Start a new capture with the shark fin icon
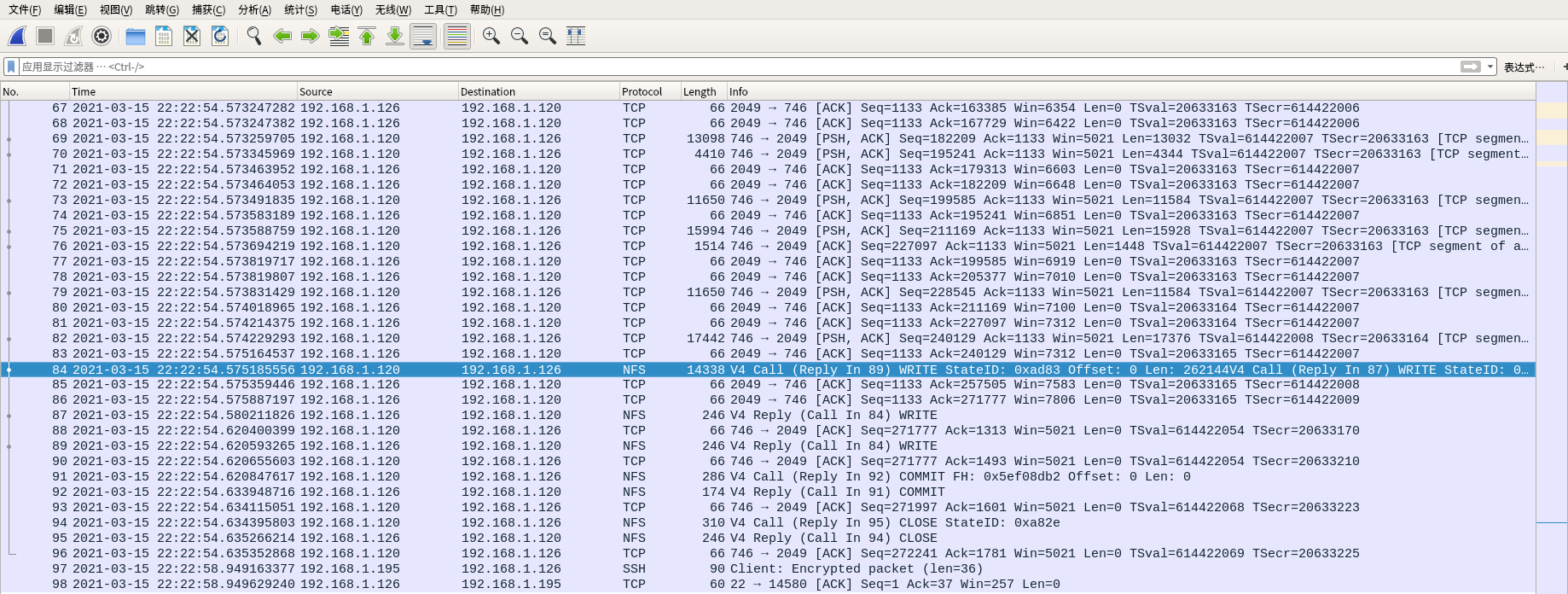The width and height of the screenshot is (1568, 594). [17, 36]
